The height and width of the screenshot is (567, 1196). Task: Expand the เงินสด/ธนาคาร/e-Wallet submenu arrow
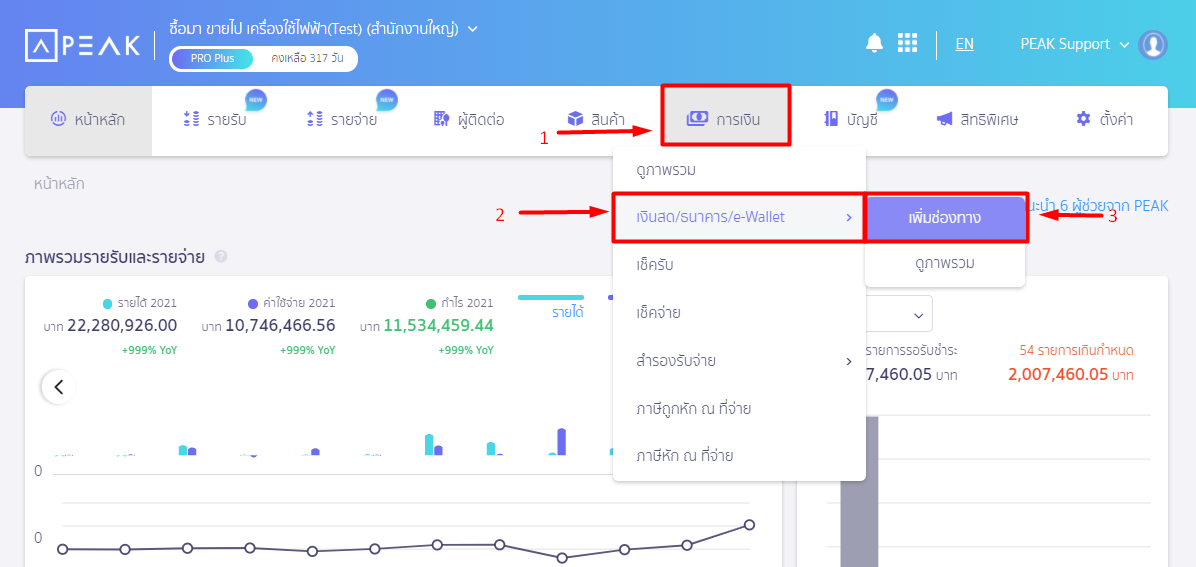tap(848, 218)
